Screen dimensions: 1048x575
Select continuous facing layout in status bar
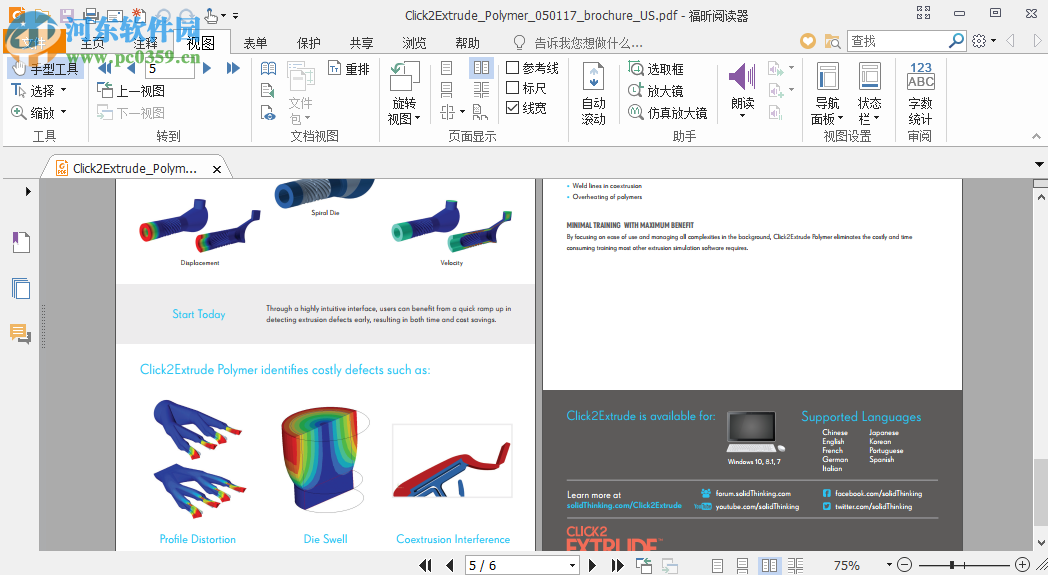click(x=795, y=566)
